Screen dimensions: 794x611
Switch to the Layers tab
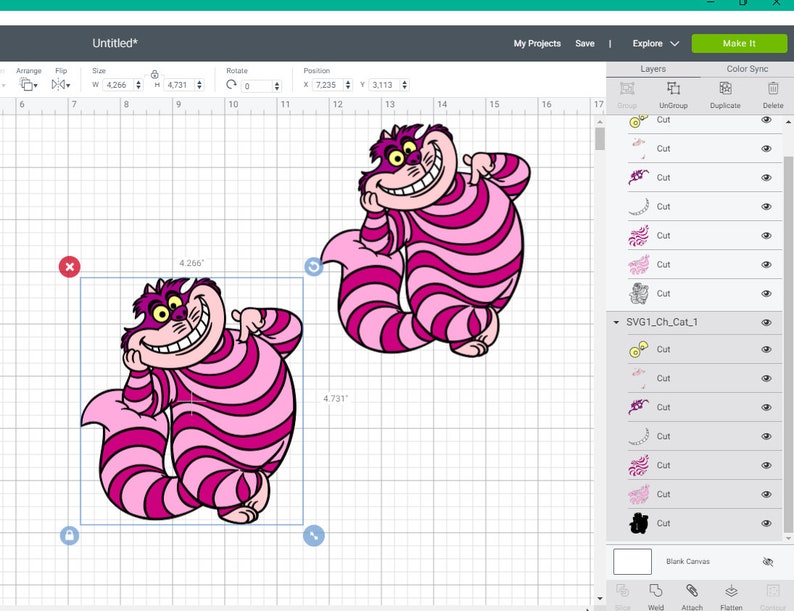(x=653, y=69)
